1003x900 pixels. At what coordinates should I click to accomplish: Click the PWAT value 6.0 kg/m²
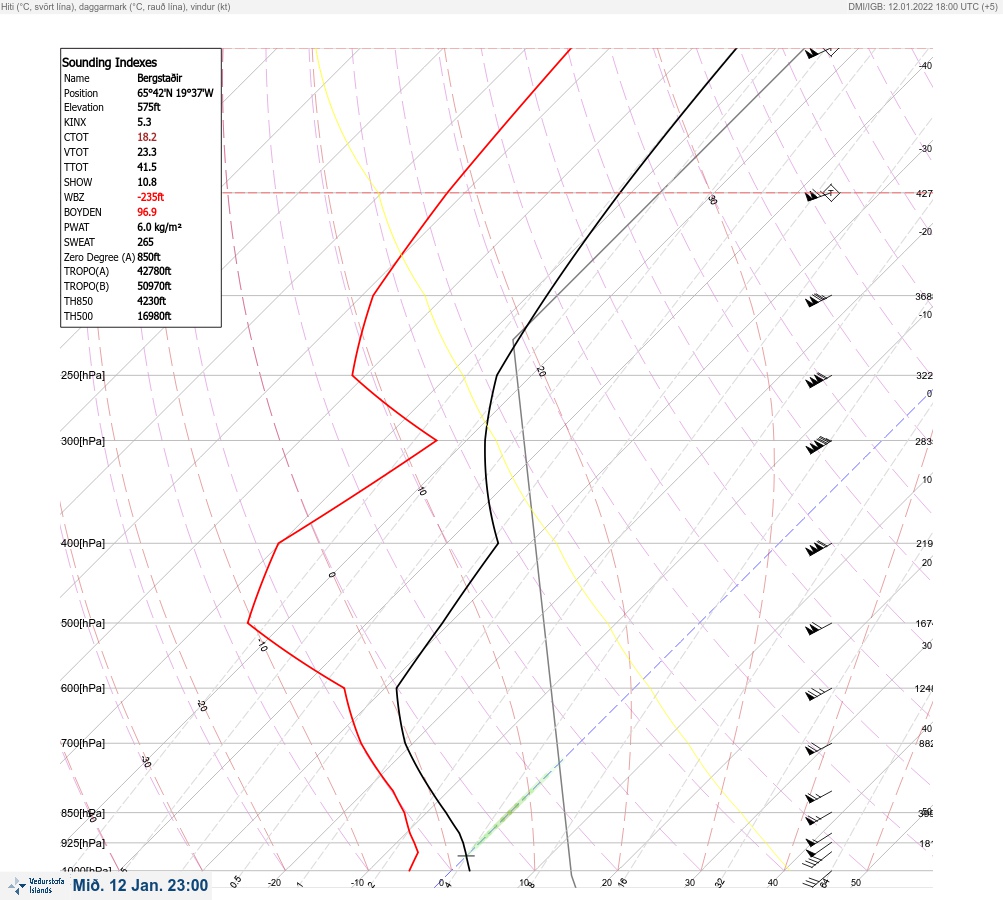coord(159,227)
